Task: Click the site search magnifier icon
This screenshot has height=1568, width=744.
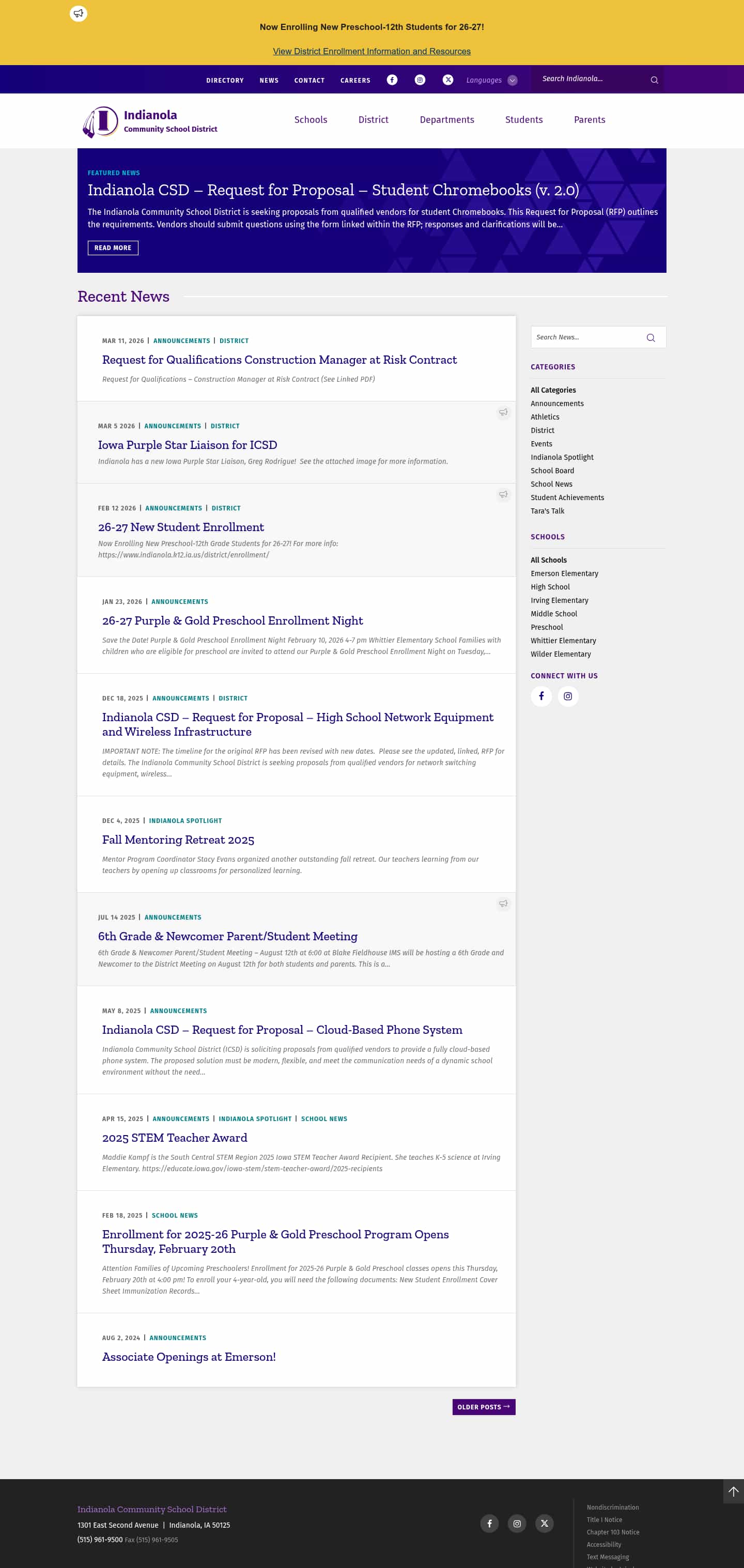Action: coord(655,80)
